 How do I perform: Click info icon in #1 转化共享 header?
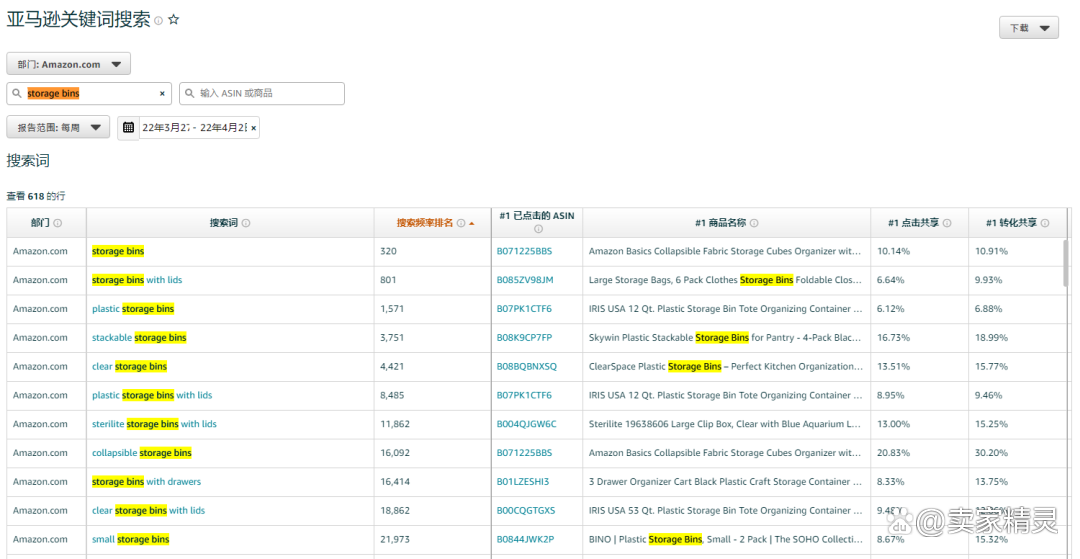coord(1045,223)
